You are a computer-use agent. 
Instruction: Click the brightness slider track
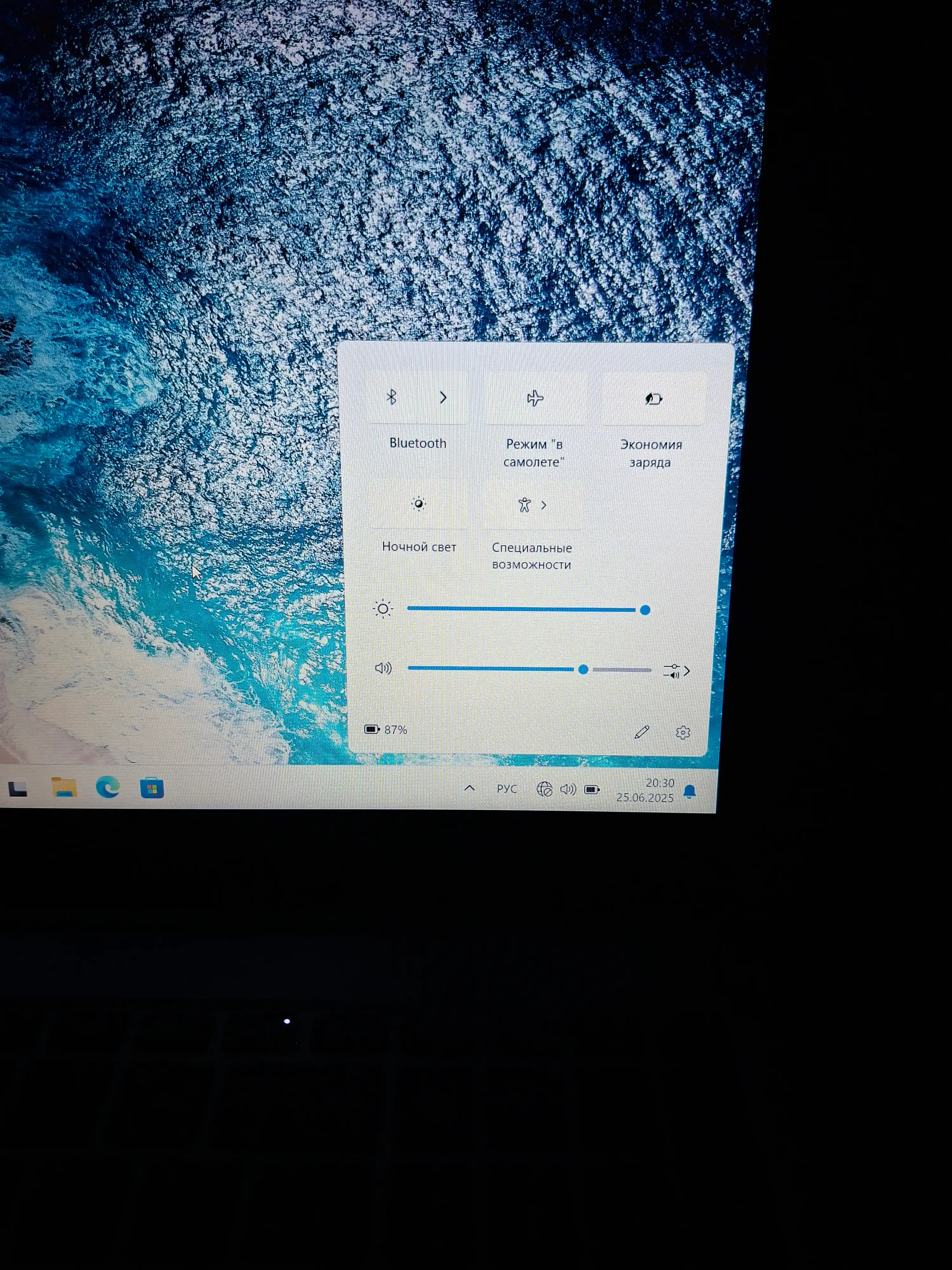click(528, 609)
